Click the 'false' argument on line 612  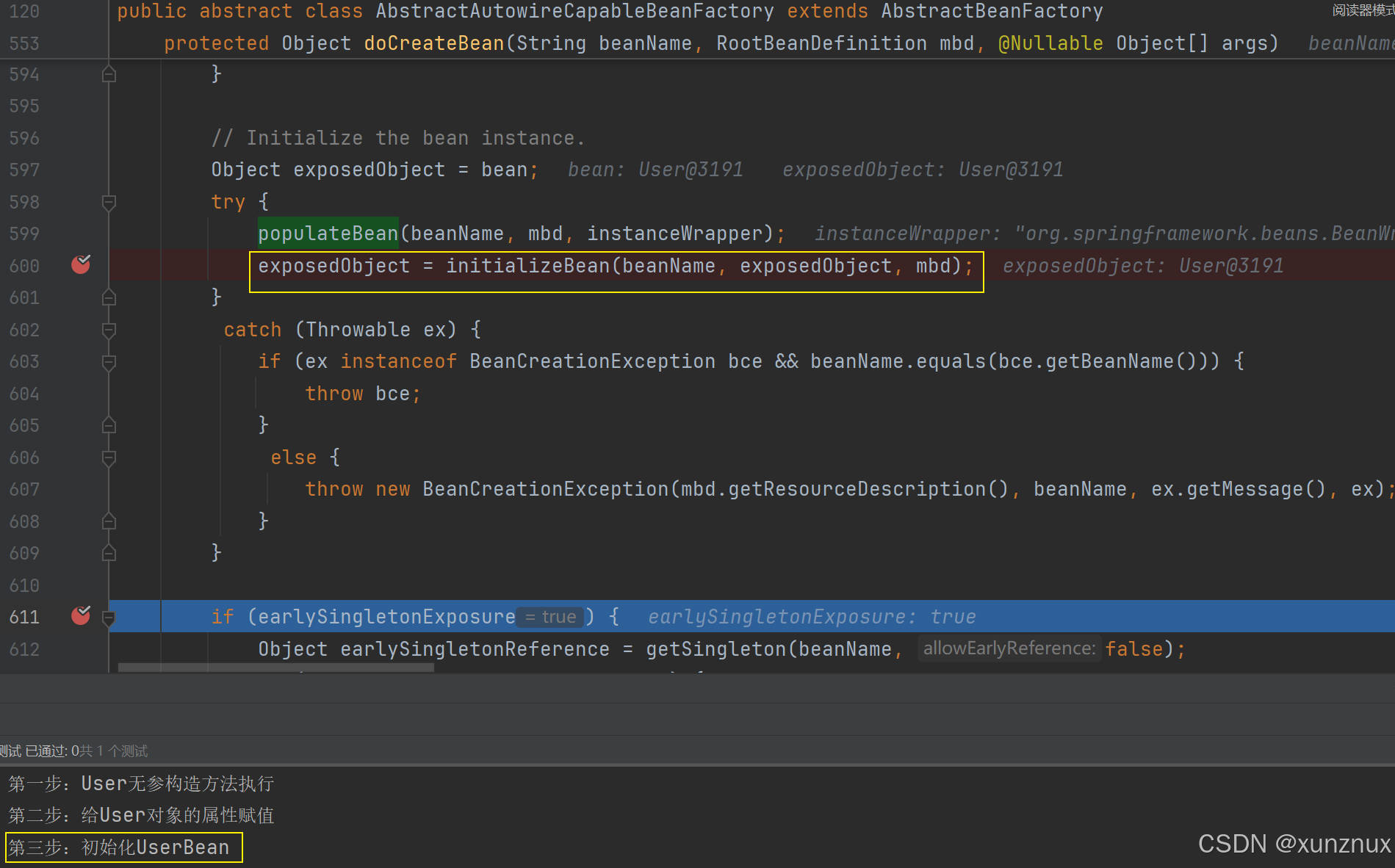[1134, 649]
